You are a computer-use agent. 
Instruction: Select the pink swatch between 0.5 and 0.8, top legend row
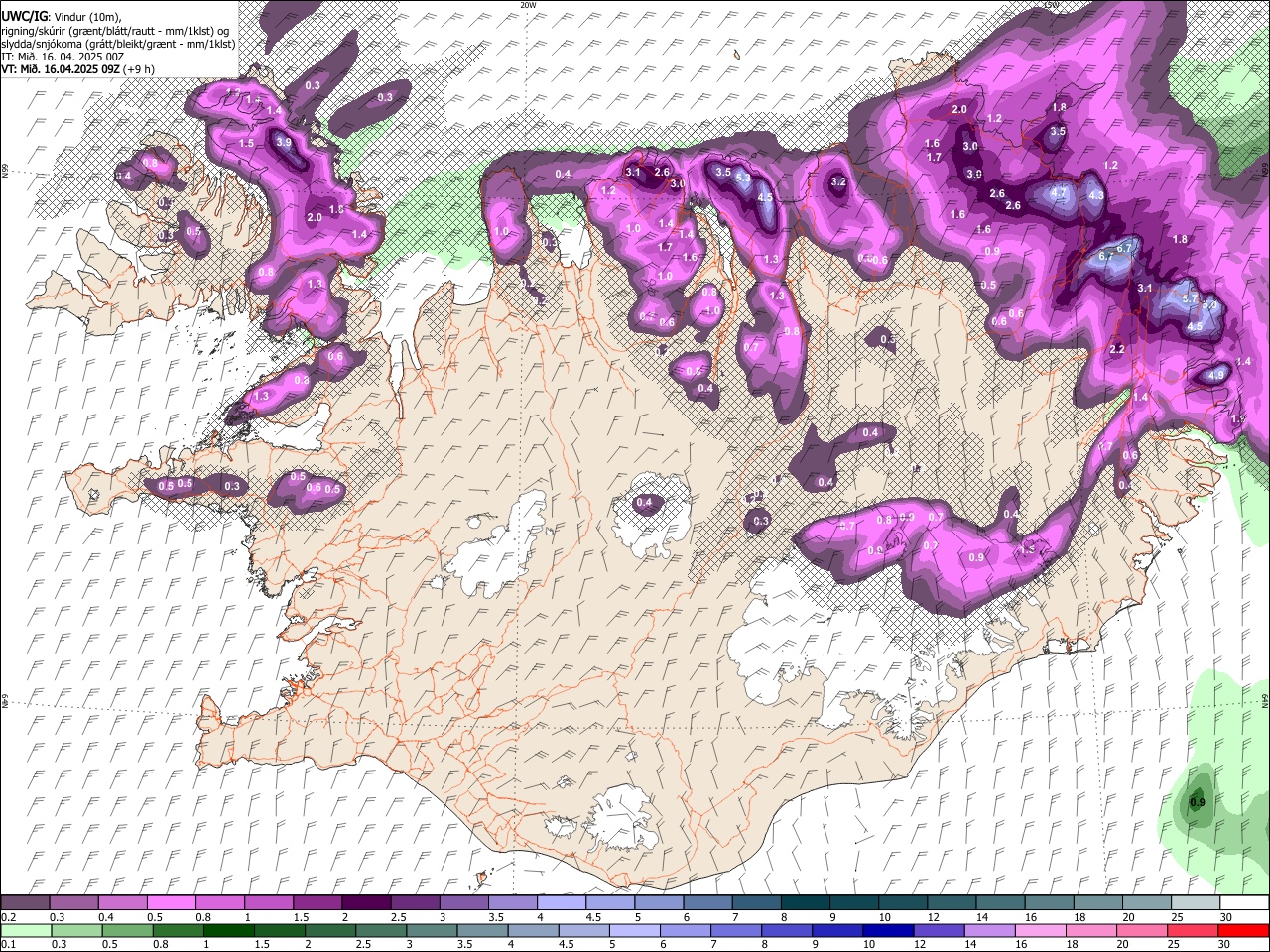click(171, 903)
